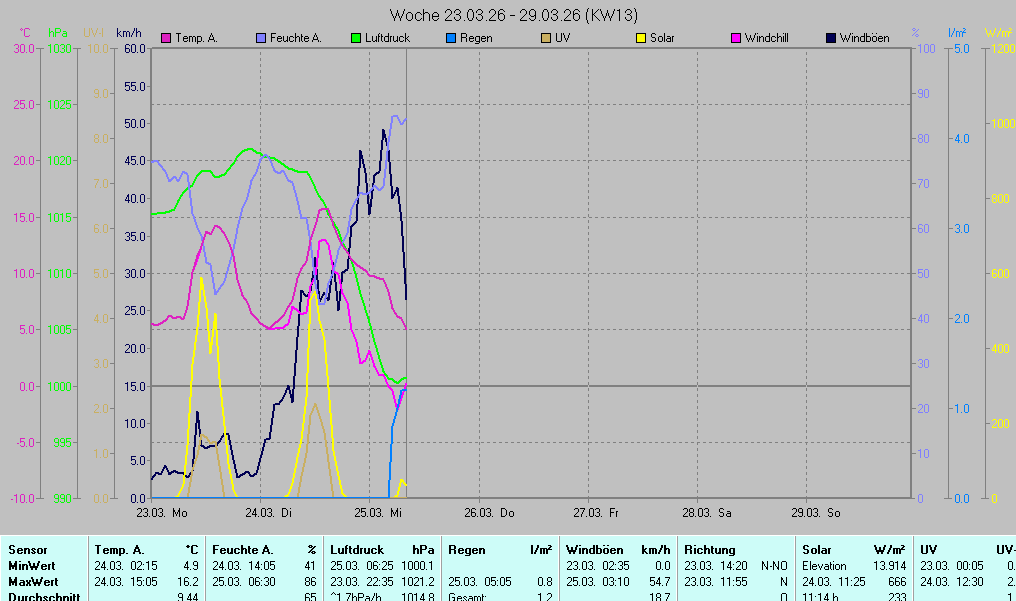
Task: Select the Richtung table header
Action: pyautogui.click(x=709, y=550)
